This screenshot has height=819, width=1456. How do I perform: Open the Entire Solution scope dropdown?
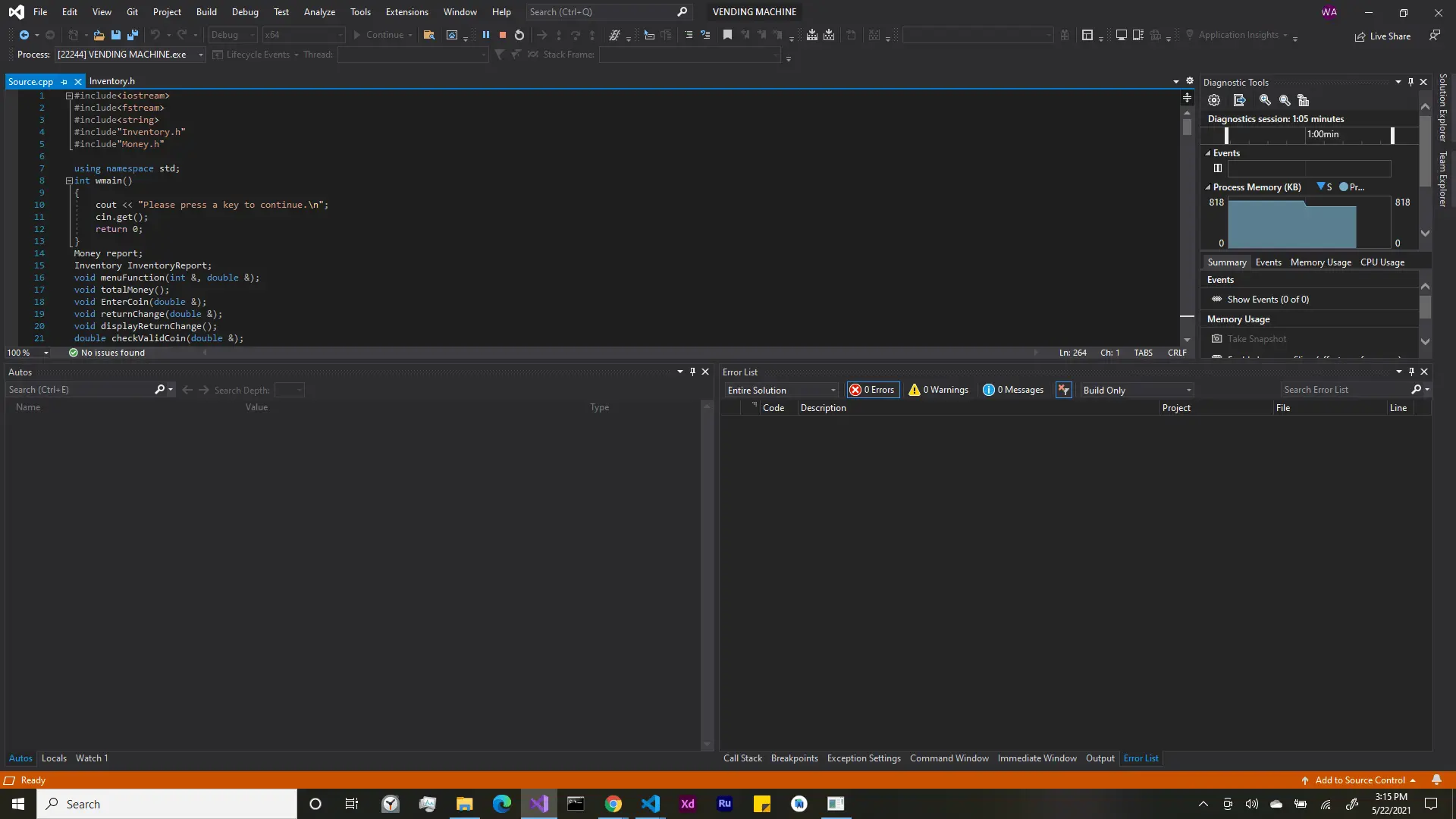[781, 390]
